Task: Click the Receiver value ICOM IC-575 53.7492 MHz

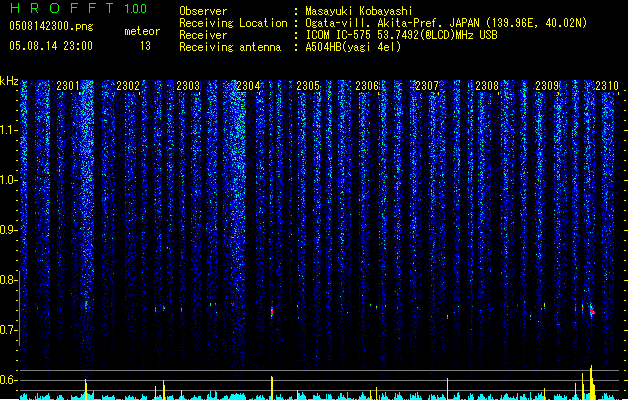Action: [401, 35]
